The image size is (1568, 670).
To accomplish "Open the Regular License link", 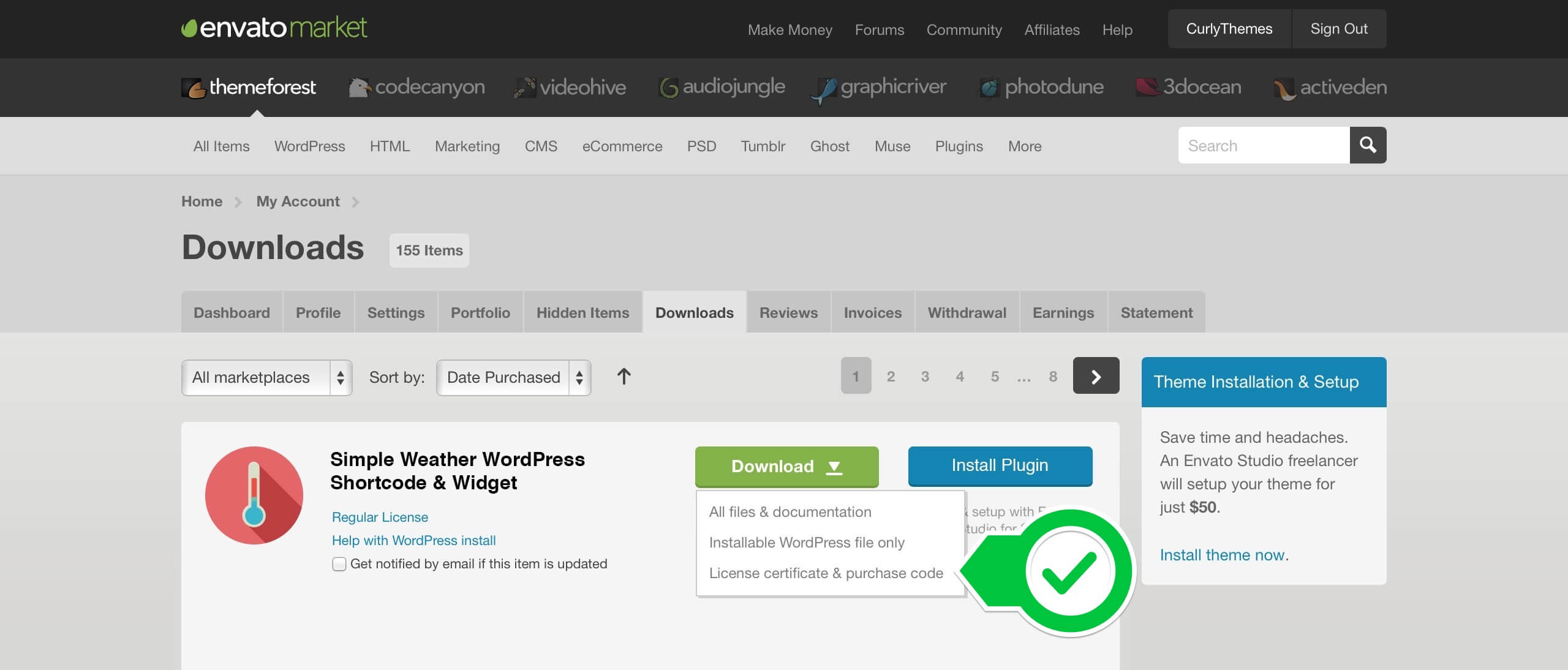I will pos(380,518).
